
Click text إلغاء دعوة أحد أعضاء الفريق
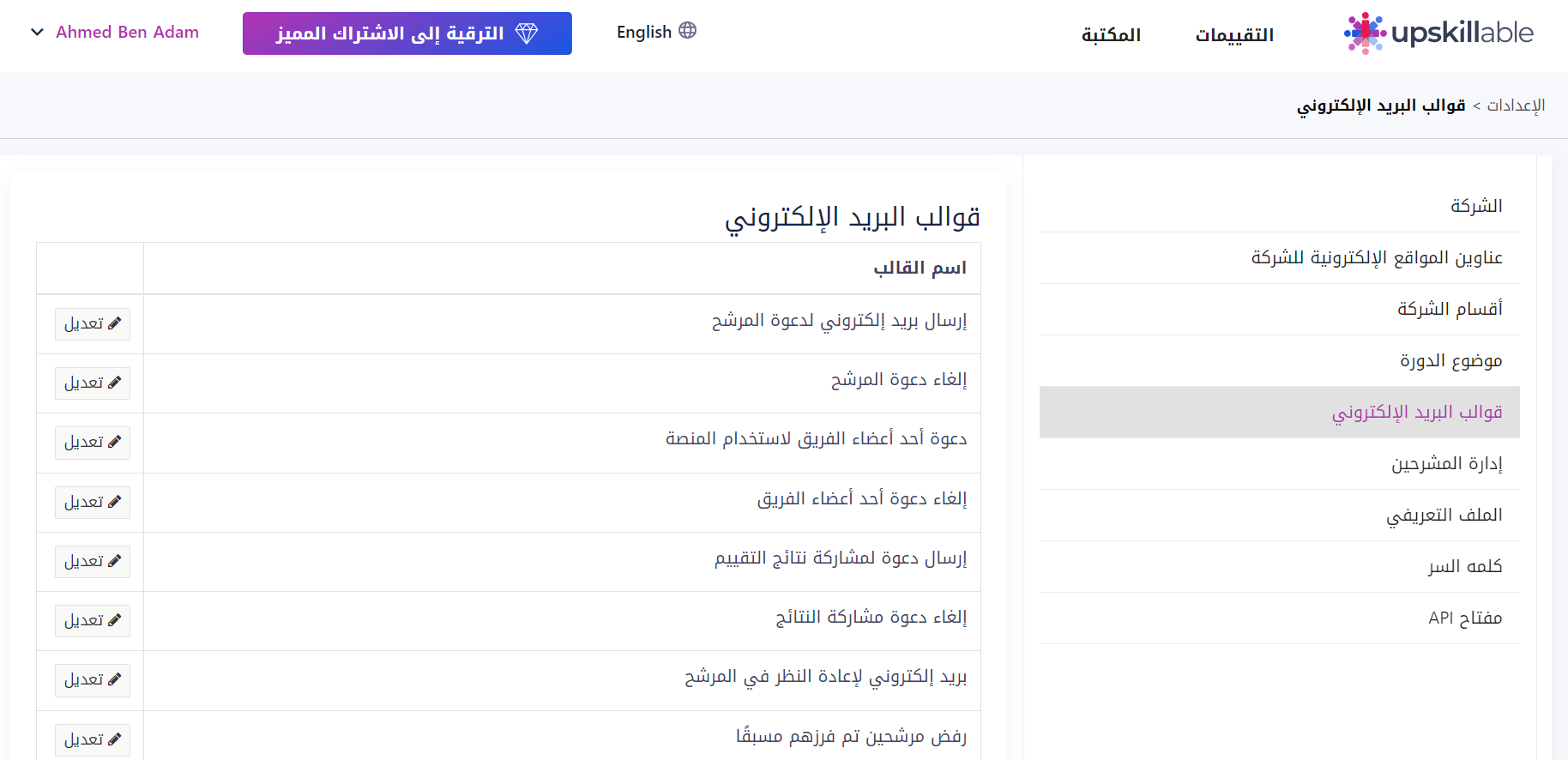click(862, 499)
